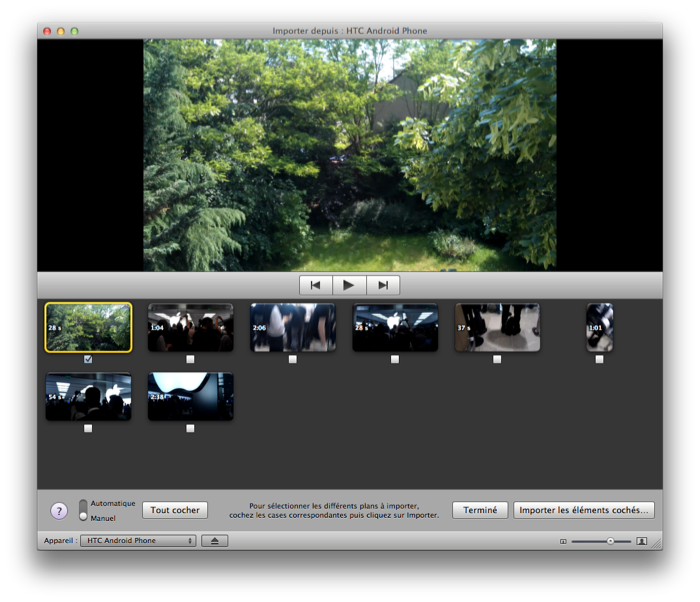Click the small thumbnail size icon

click(x=563, y=541)
